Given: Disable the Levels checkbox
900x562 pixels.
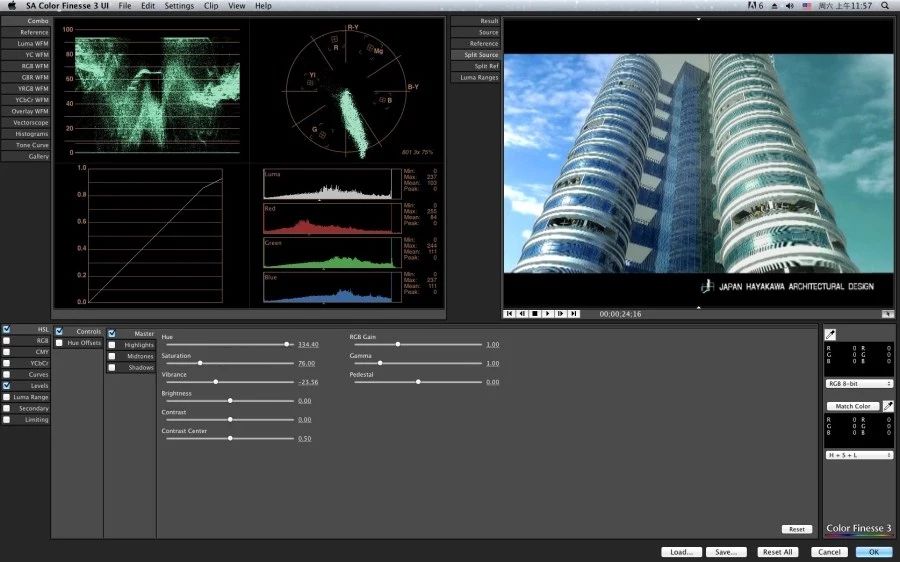Looking at the screenshot, I should pyautogui.click(x=6, y=386).
